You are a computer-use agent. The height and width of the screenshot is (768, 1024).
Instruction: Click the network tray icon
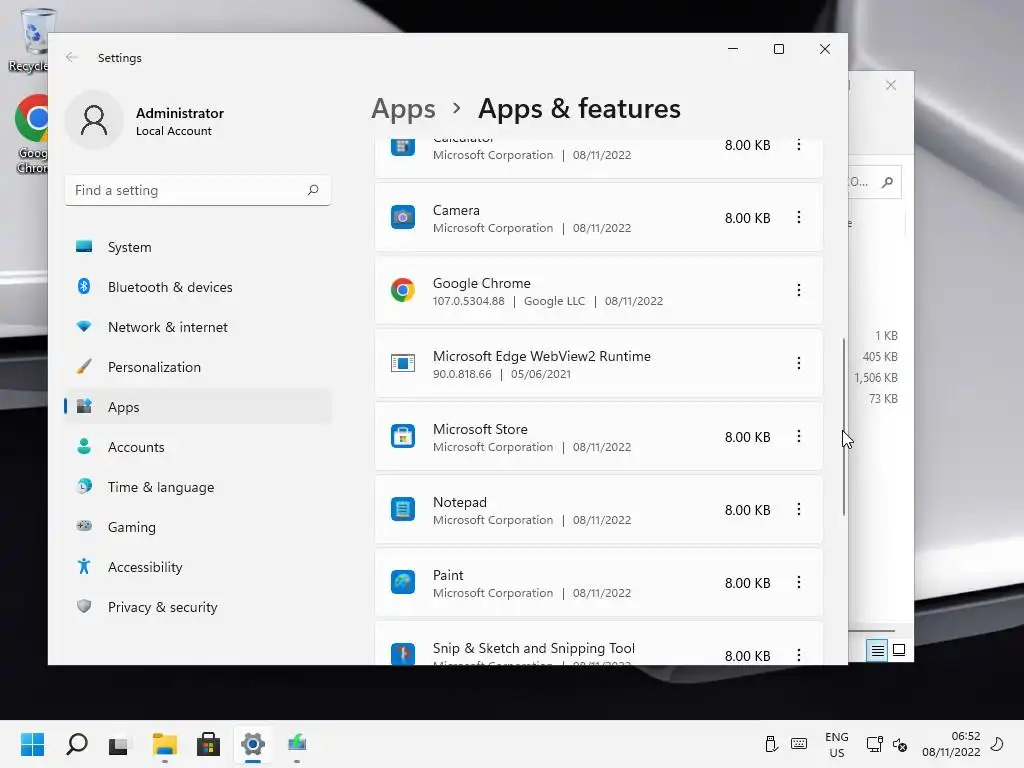(x=874, y=744)
